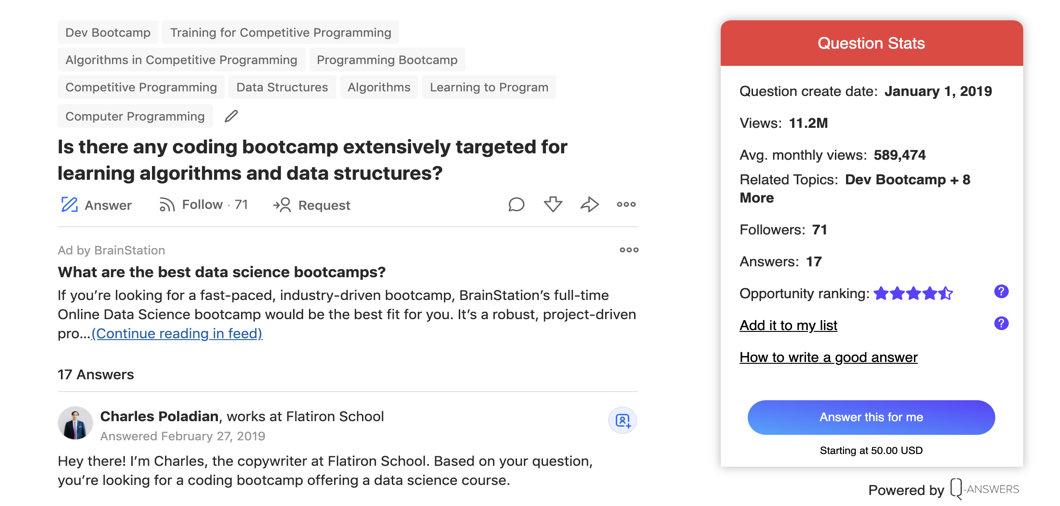The width and height of the screenshot is (1060, 506).
Task: Open How to write a good answer
Action: coord(828,357)
